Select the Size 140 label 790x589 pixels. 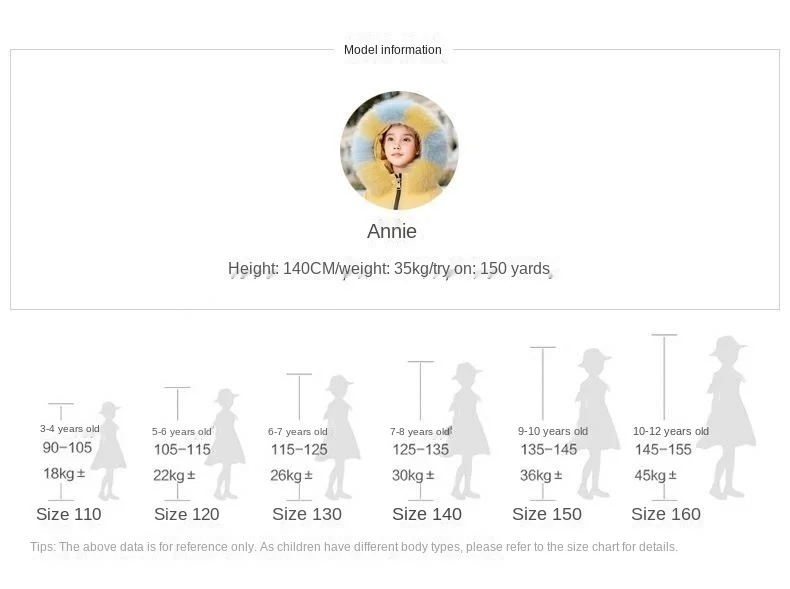pyautogui.click(x=427, y=514)
